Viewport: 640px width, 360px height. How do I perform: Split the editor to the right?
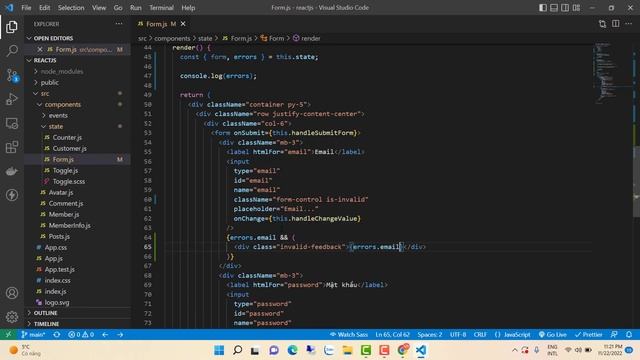pyautogui.click(x=616, y=24)
